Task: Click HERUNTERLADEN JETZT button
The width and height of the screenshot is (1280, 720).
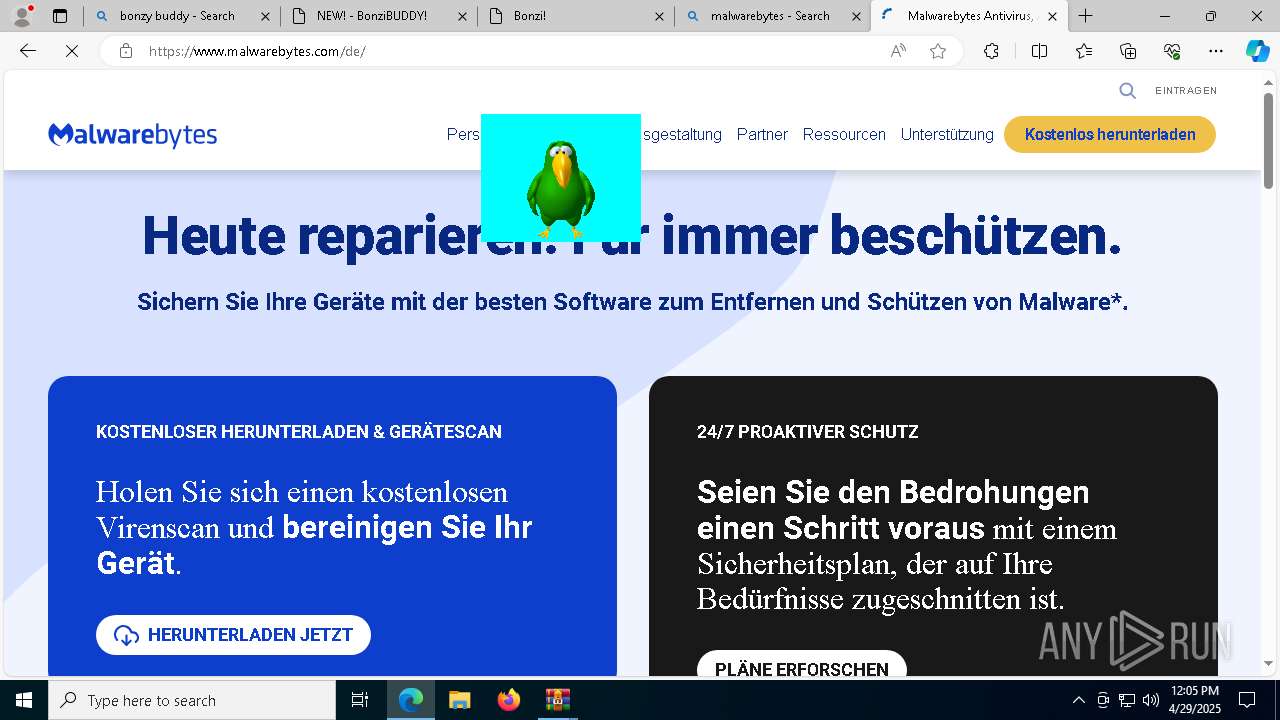Action: coord(233,635)
